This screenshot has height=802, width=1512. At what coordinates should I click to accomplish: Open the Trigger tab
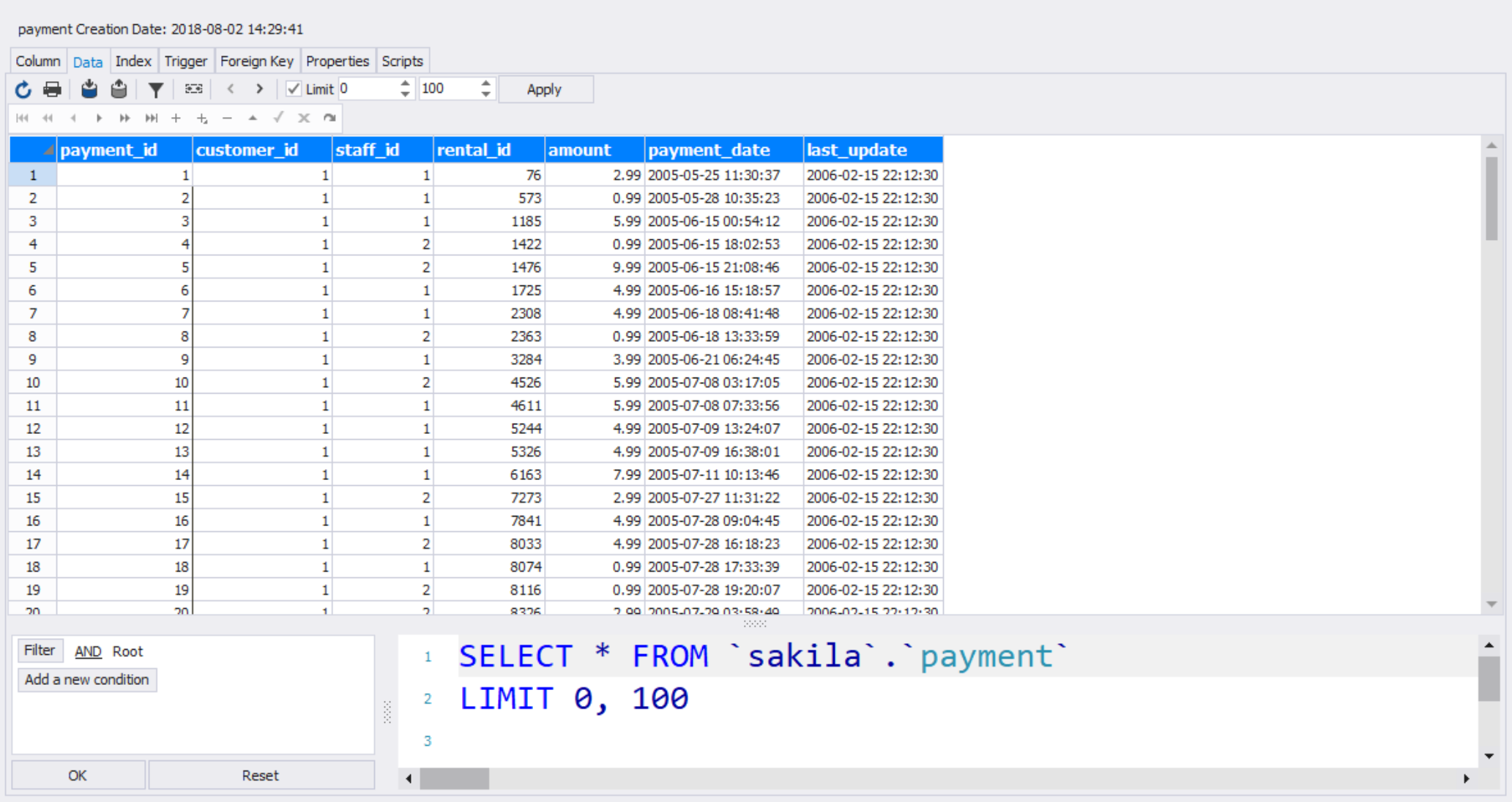tap(186, 61)
